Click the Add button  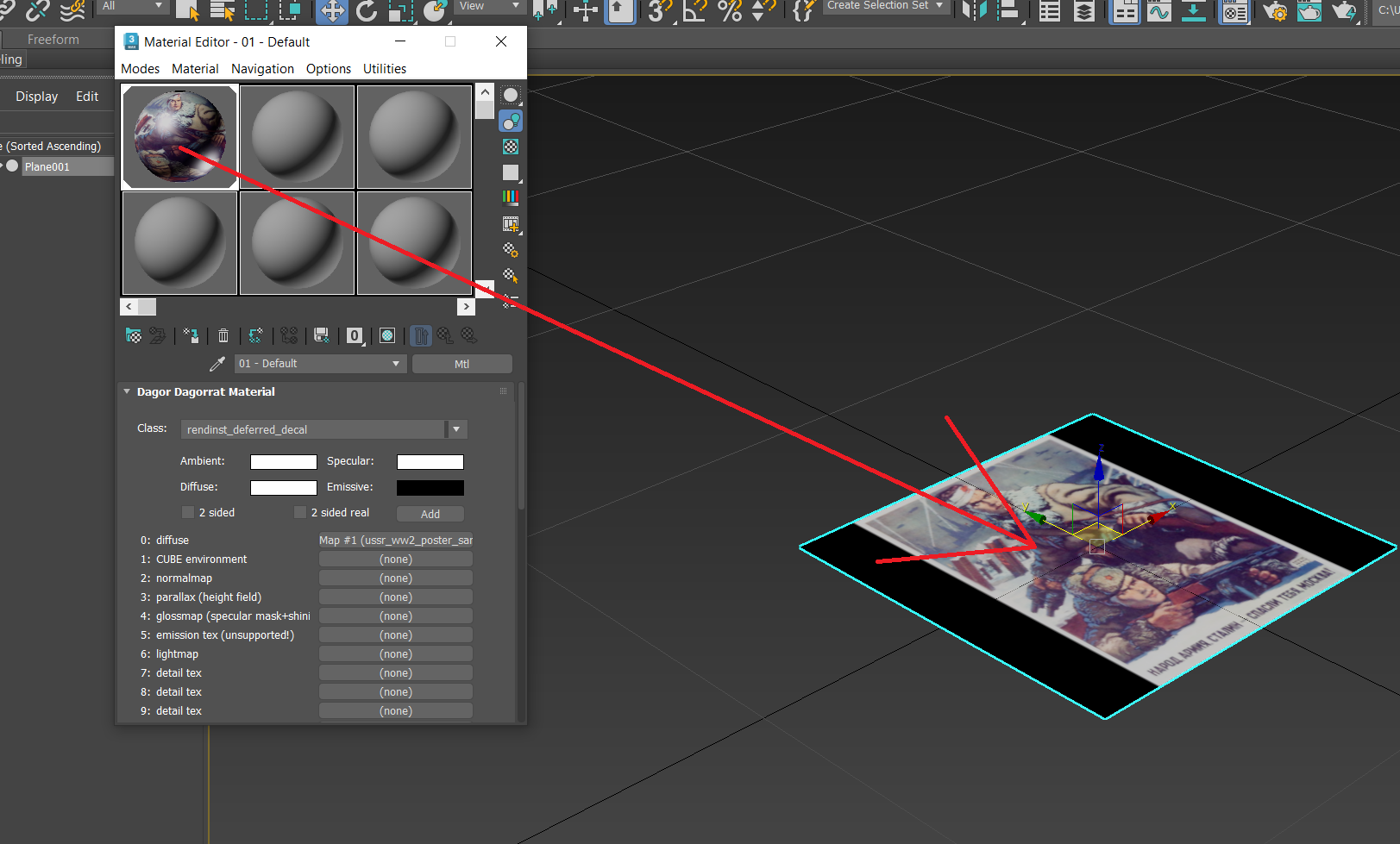[x=430, y=514]
